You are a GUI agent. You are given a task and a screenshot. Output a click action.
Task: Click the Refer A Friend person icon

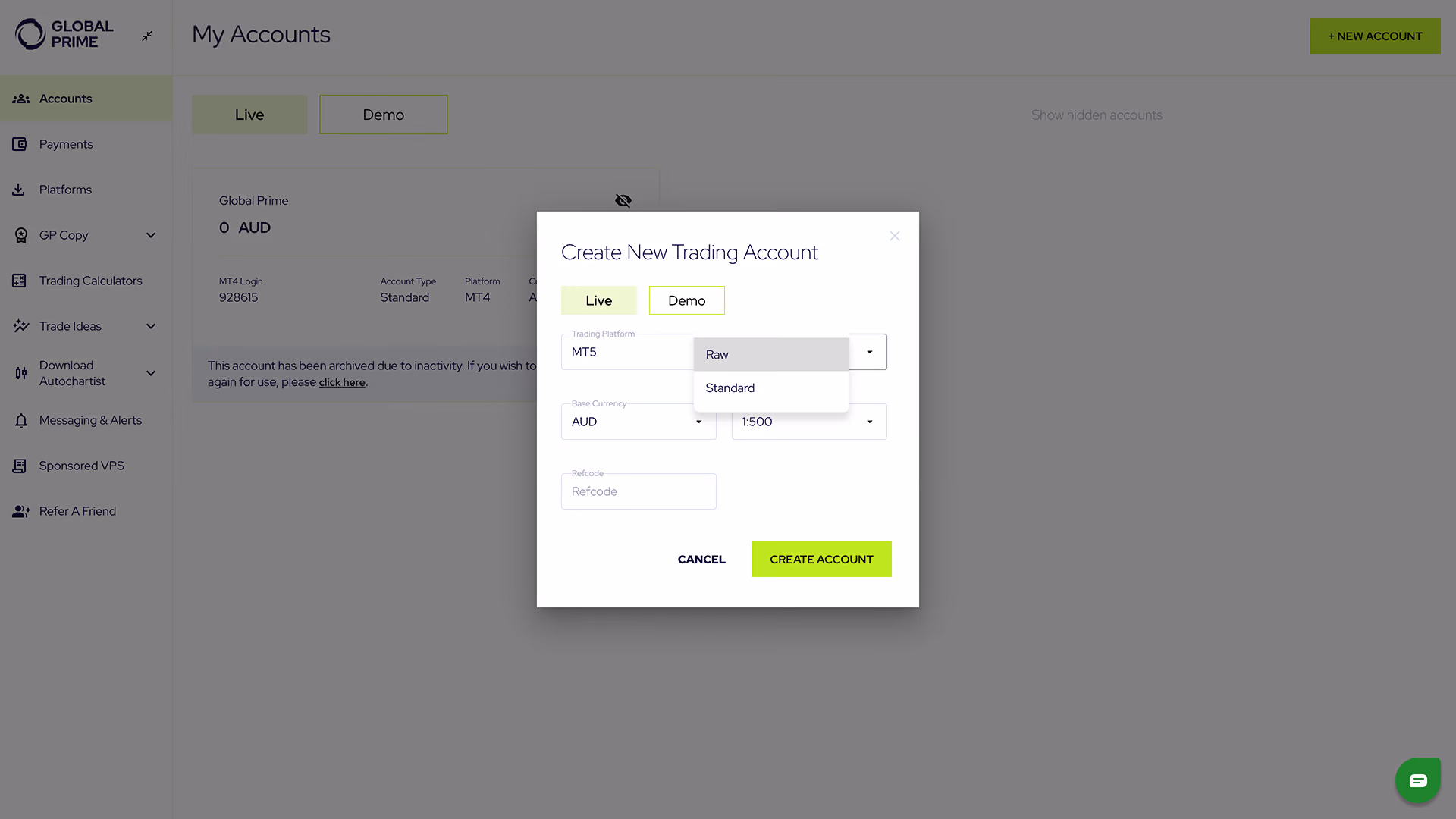pos(21,511)
